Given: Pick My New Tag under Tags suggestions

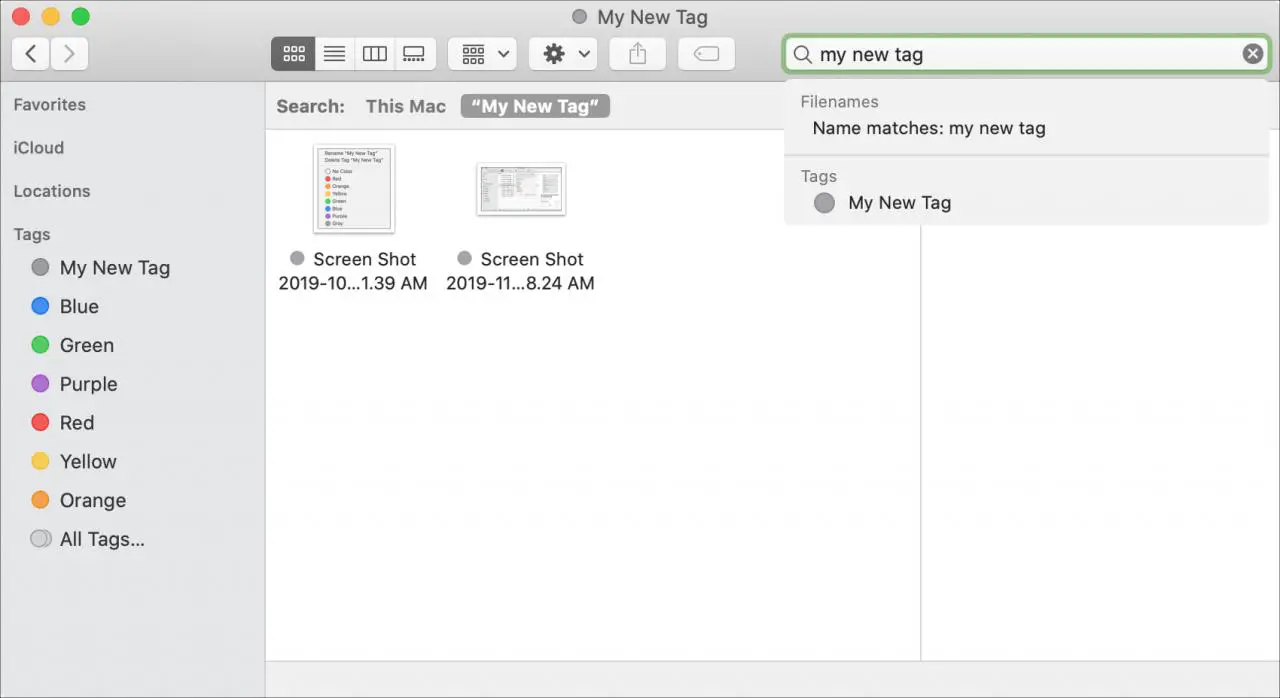Looking at the screenshot, I should pyautogui.click(x=898, y=203).
